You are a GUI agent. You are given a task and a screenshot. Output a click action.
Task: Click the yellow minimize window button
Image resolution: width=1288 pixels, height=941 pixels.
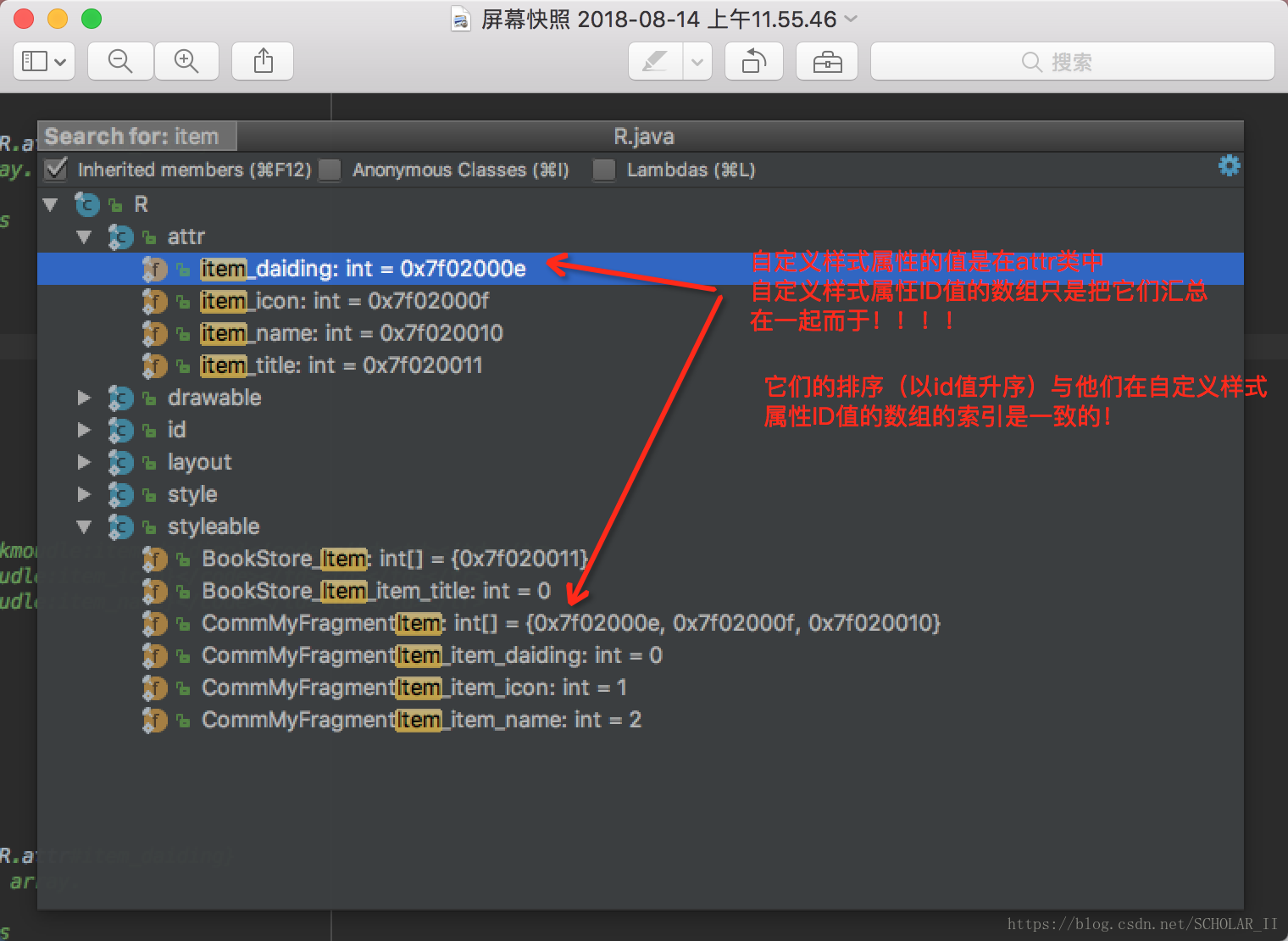pyautogui.click(x=58, y=19)
